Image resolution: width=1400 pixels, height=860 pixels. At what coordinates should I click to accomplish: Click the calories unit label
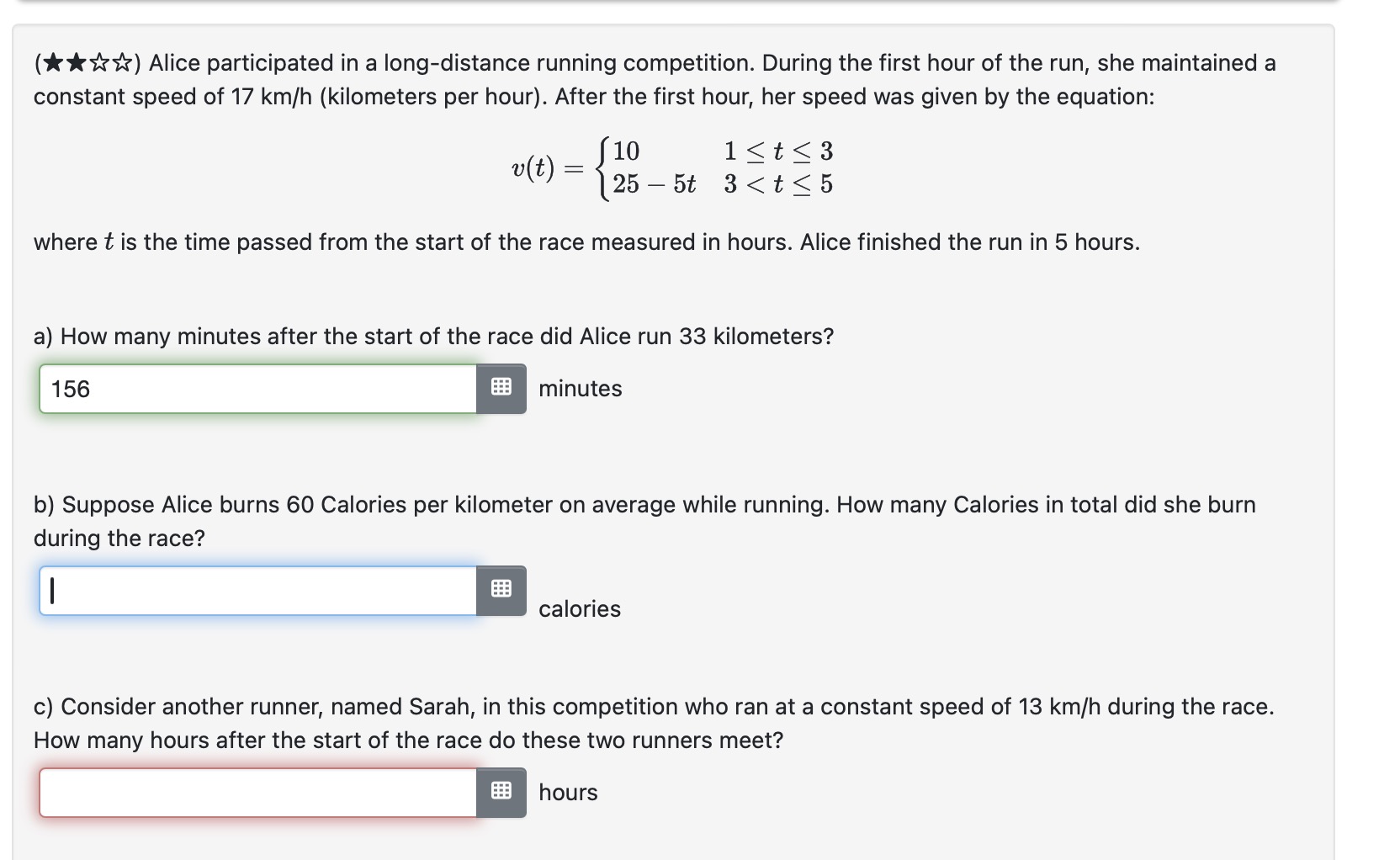(579, 608)
